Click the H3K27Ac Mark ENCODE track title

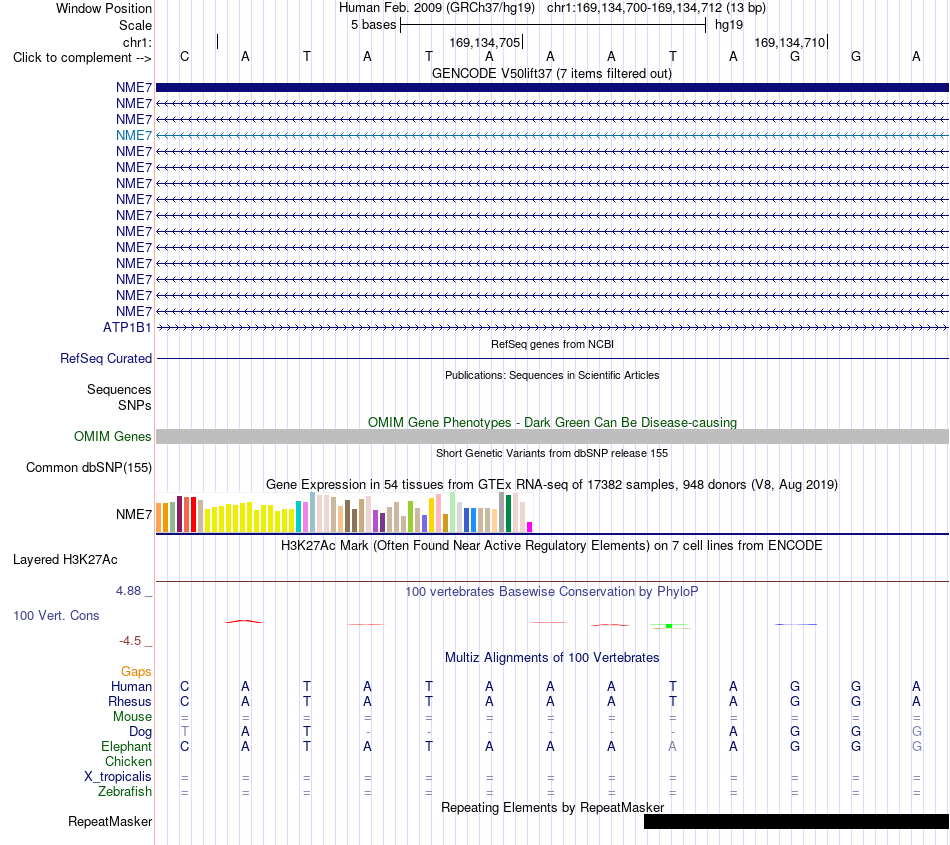pyautogui.click(x=552, y=545)
